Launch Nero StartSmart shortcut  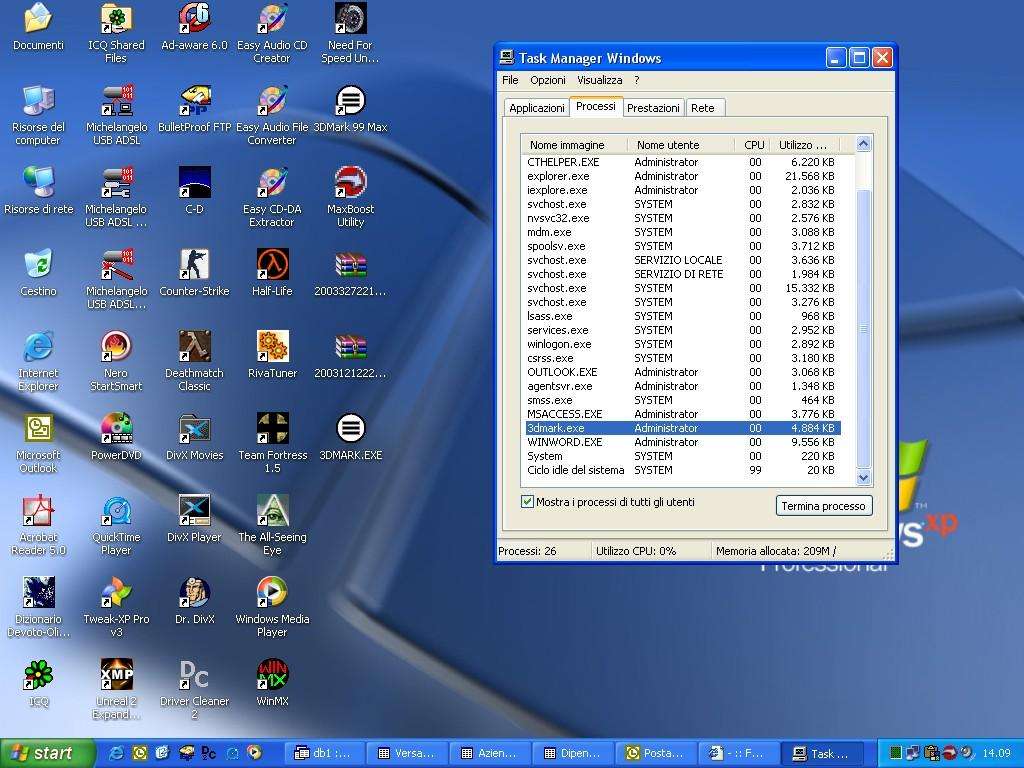tap(116, 362)
